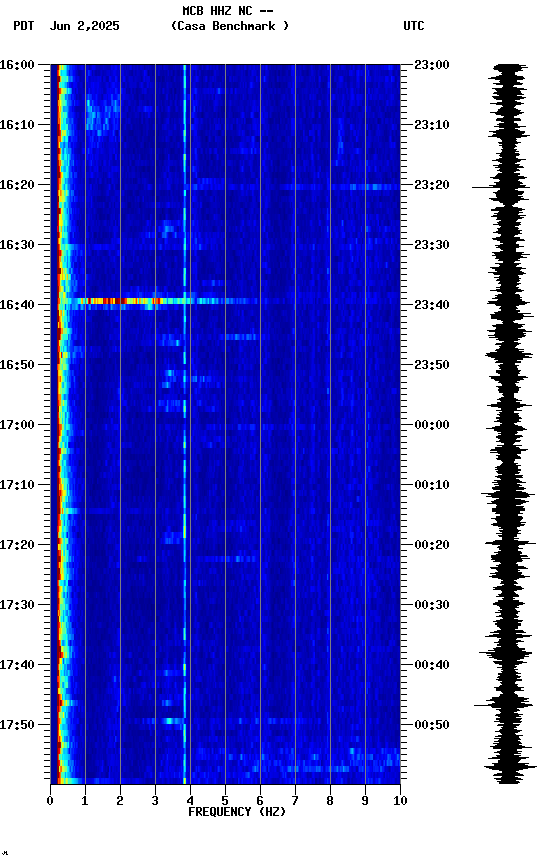Click the '00:50' UTC time label
552x864 pixels.
coord(432,725)
